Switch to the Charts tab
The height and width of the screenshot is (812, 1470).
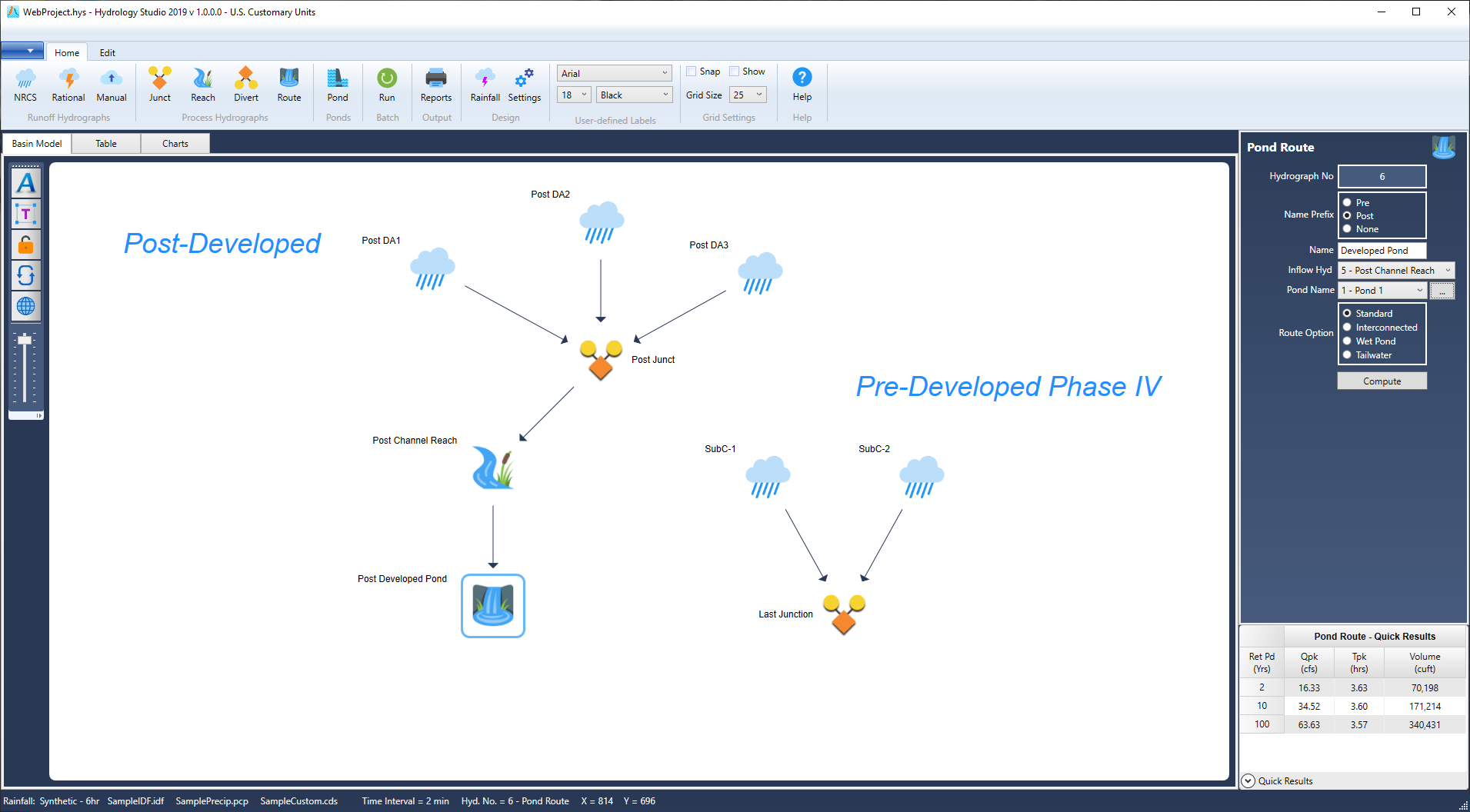tap(175, 143)
